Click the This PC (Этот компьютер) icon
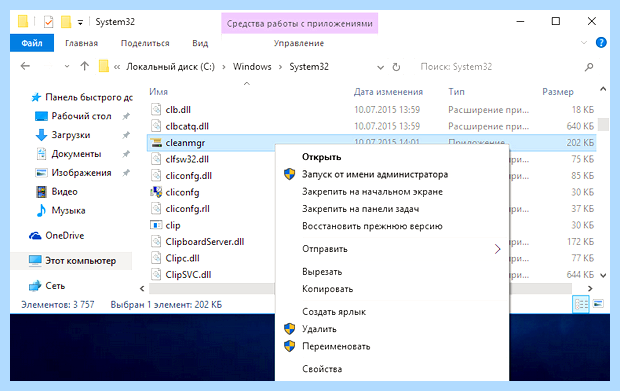Image resolution: width=620 pixels, height=391 pixels. [x=35, y=261]
